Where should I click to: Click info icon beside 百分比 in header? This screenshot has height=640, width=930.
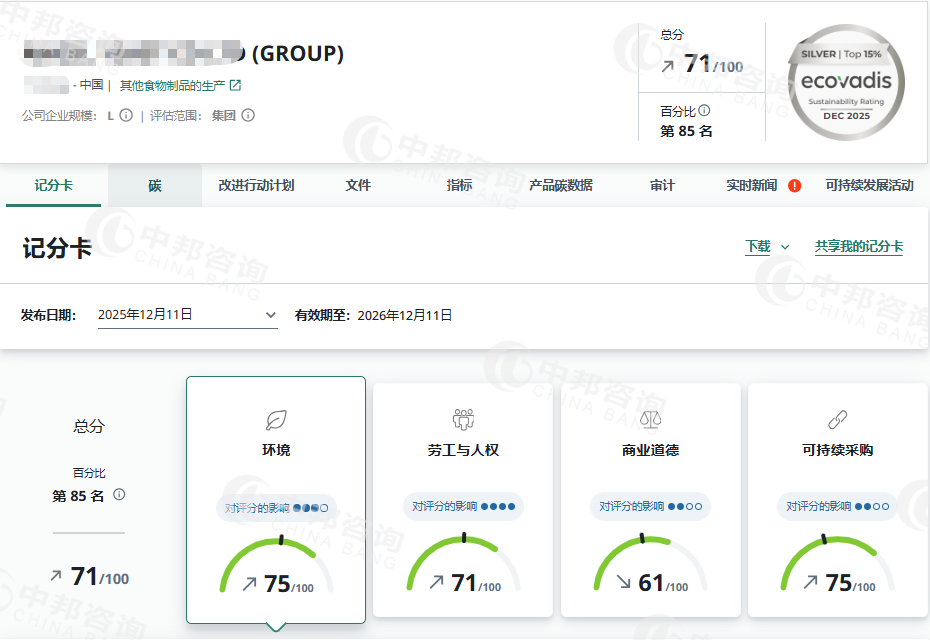(x=704, y=111)
